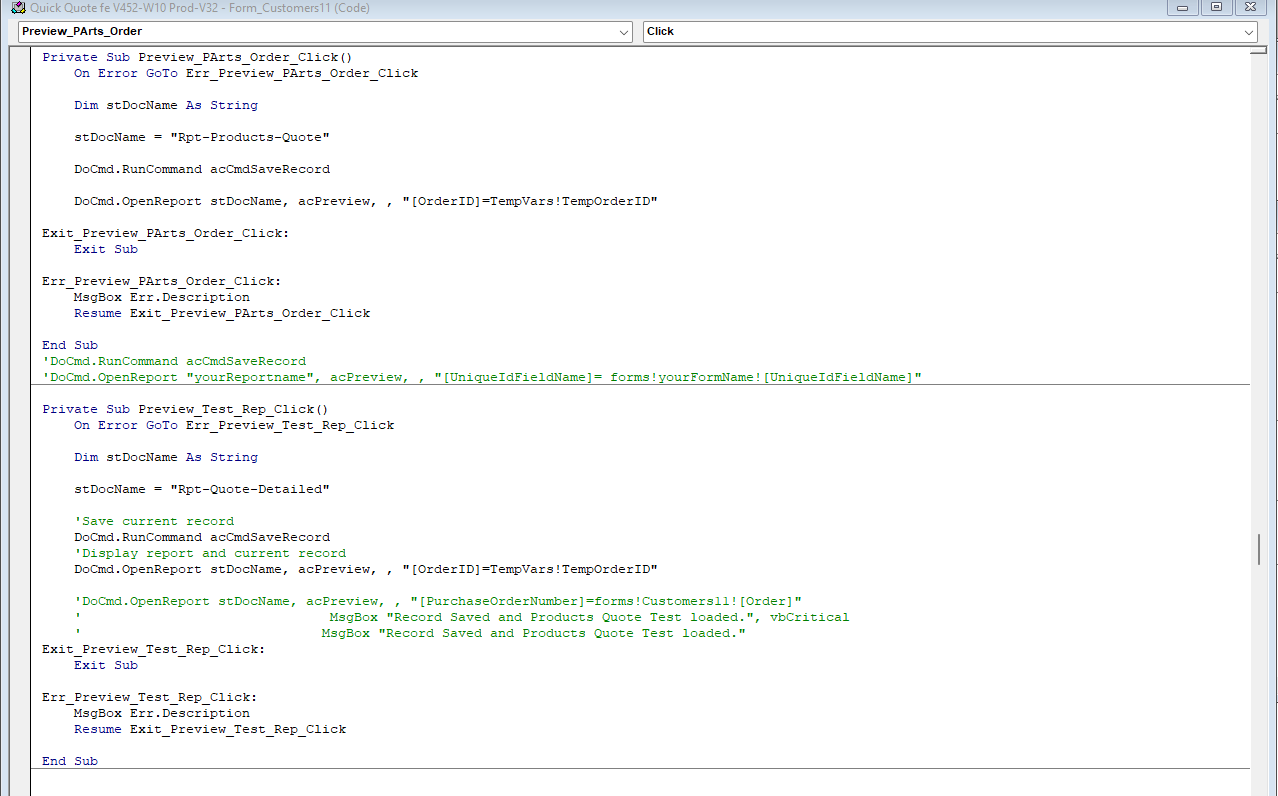This screenshot has width=1278, height=796.
Task: Click the line 'Private Sub Preview_PArts_Order_Click()'
Action: 197,57
